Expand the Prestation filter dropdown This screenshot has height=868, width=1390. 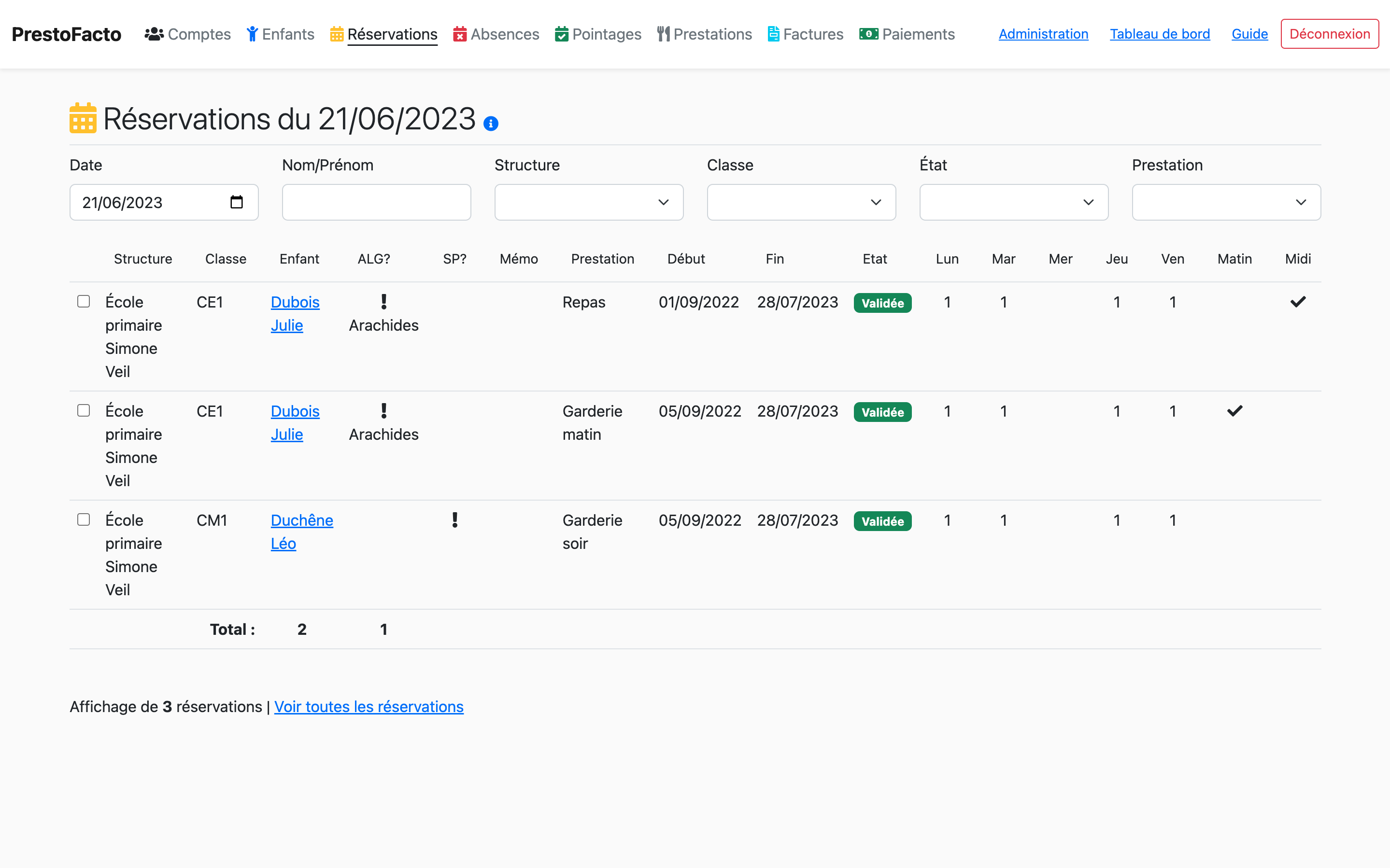1226,202
